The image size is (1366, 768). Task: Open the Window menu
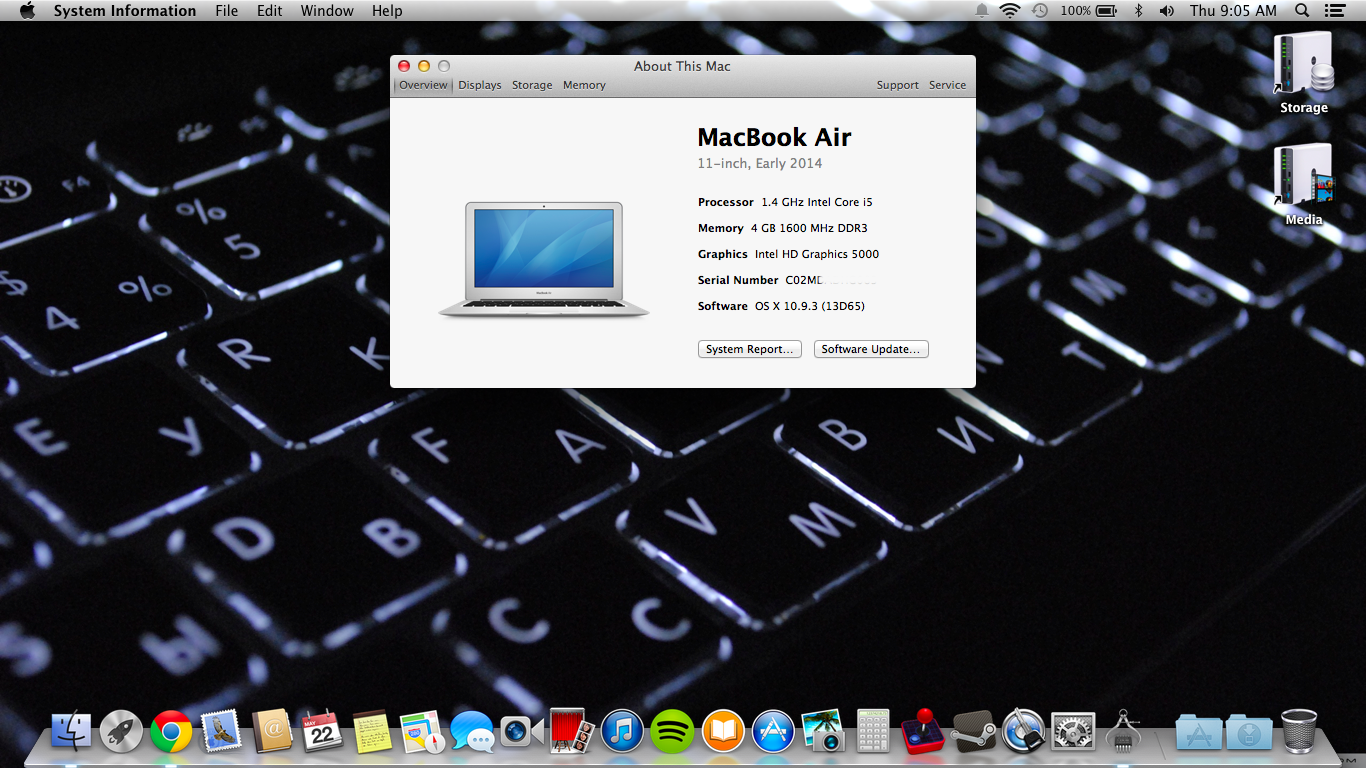pyautogui.click(x=327, y=11)
